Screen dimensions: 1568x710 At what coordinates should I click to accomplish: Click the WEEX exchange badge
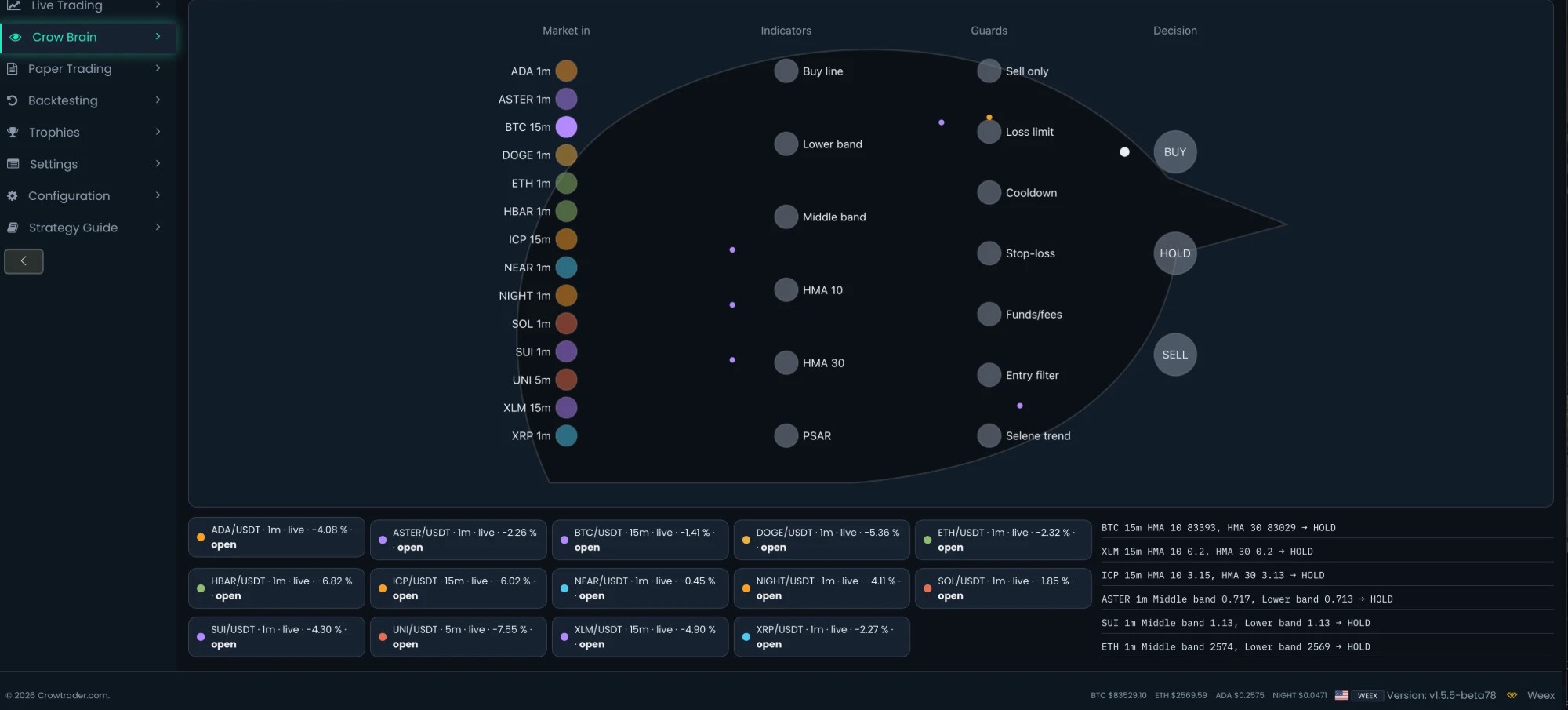coord(1367,696)
